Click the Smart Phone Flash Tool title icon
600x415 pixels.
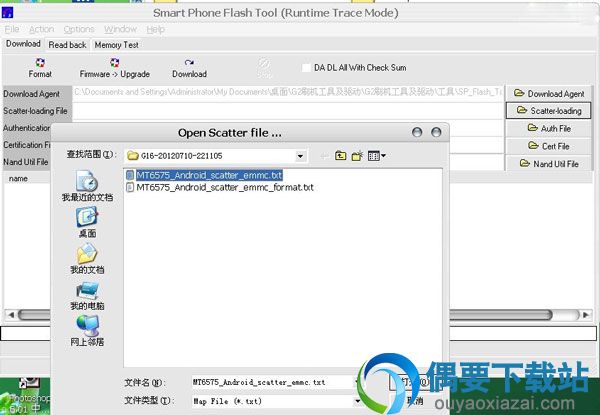[7, 12]
